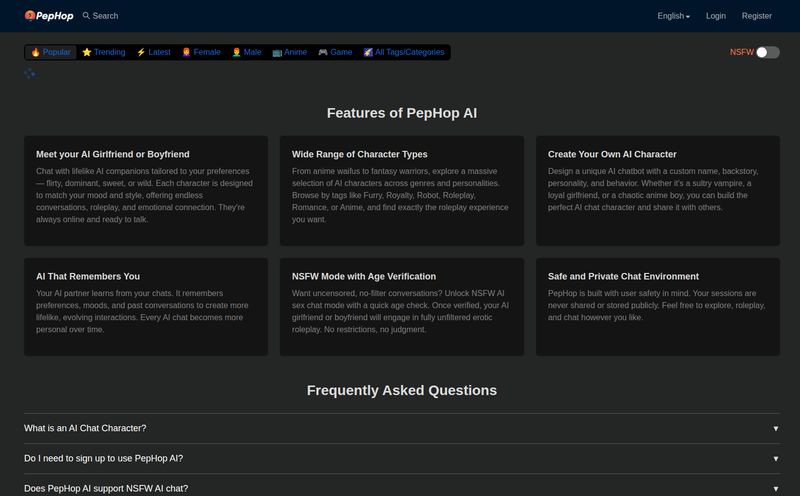800x496 pixels.
Task: Select the Trending tab
Action: [104, 52]
